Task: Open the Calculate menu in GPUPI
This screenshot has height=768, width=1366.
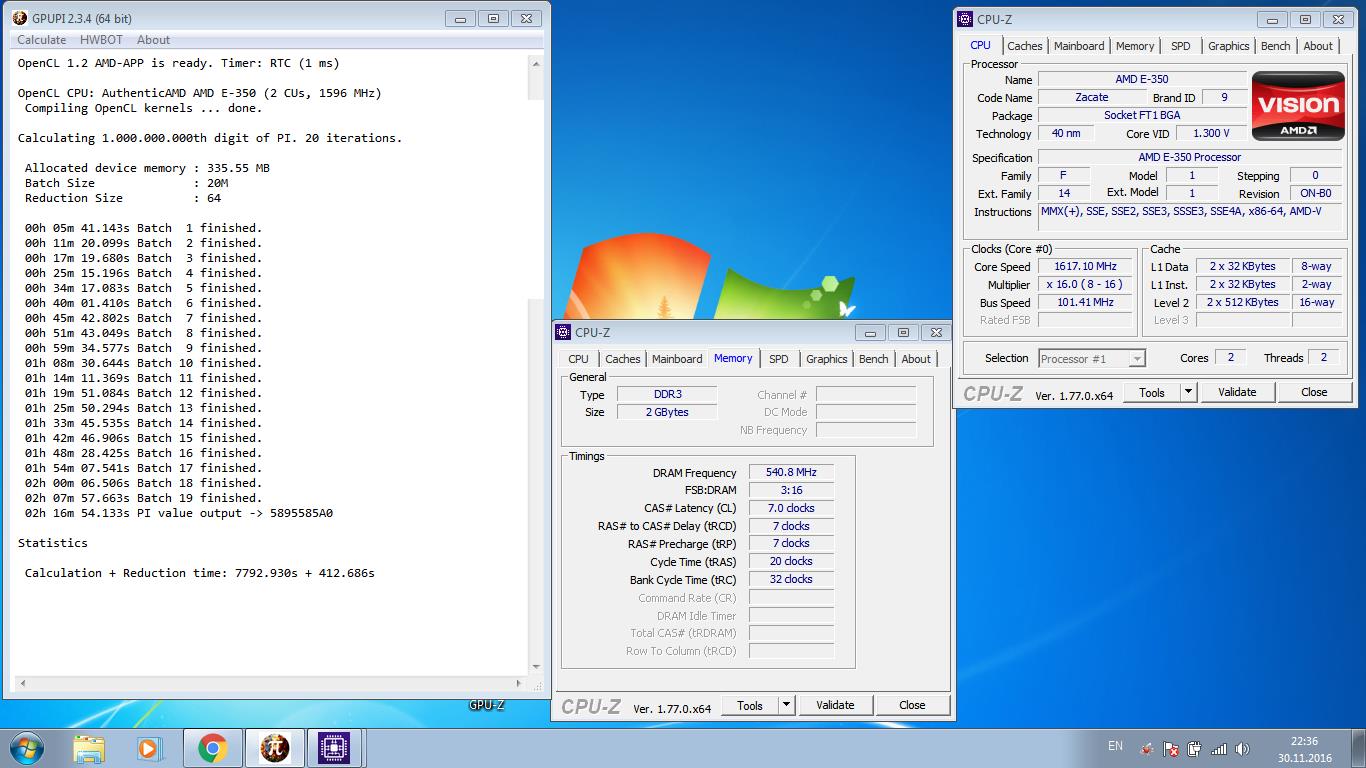Action: (42, 40)
